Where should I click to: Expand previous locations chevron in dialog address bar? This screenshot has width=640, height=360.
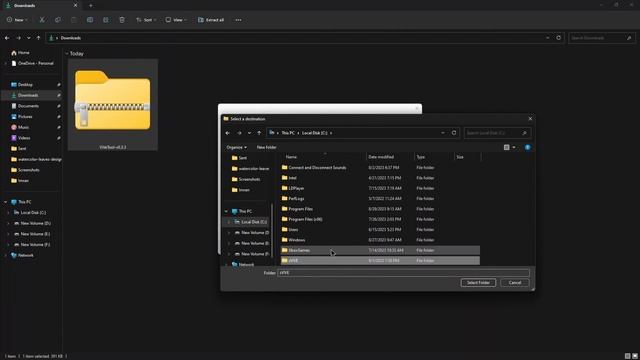click(443, 133)
